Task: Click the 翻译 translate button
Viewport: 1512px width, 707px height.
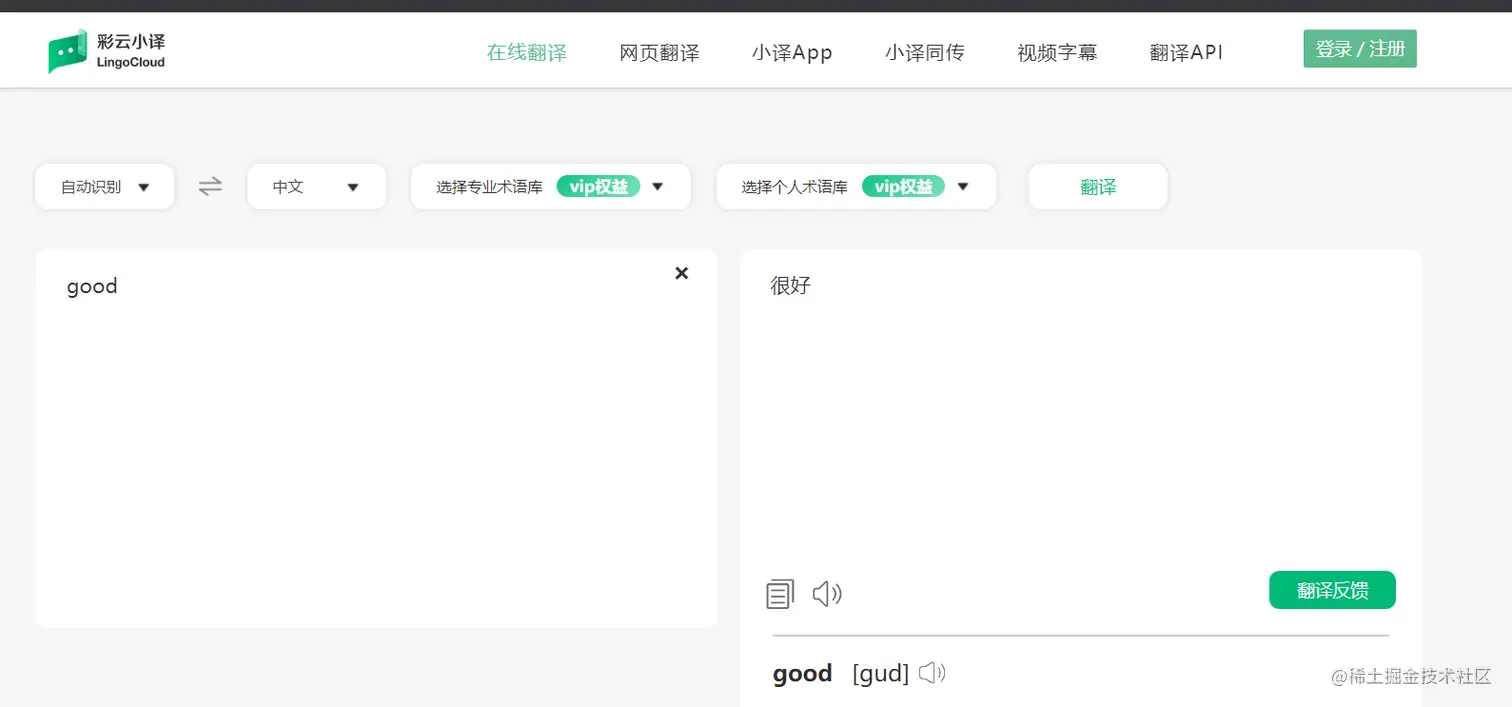Action: click(1098, 187)
